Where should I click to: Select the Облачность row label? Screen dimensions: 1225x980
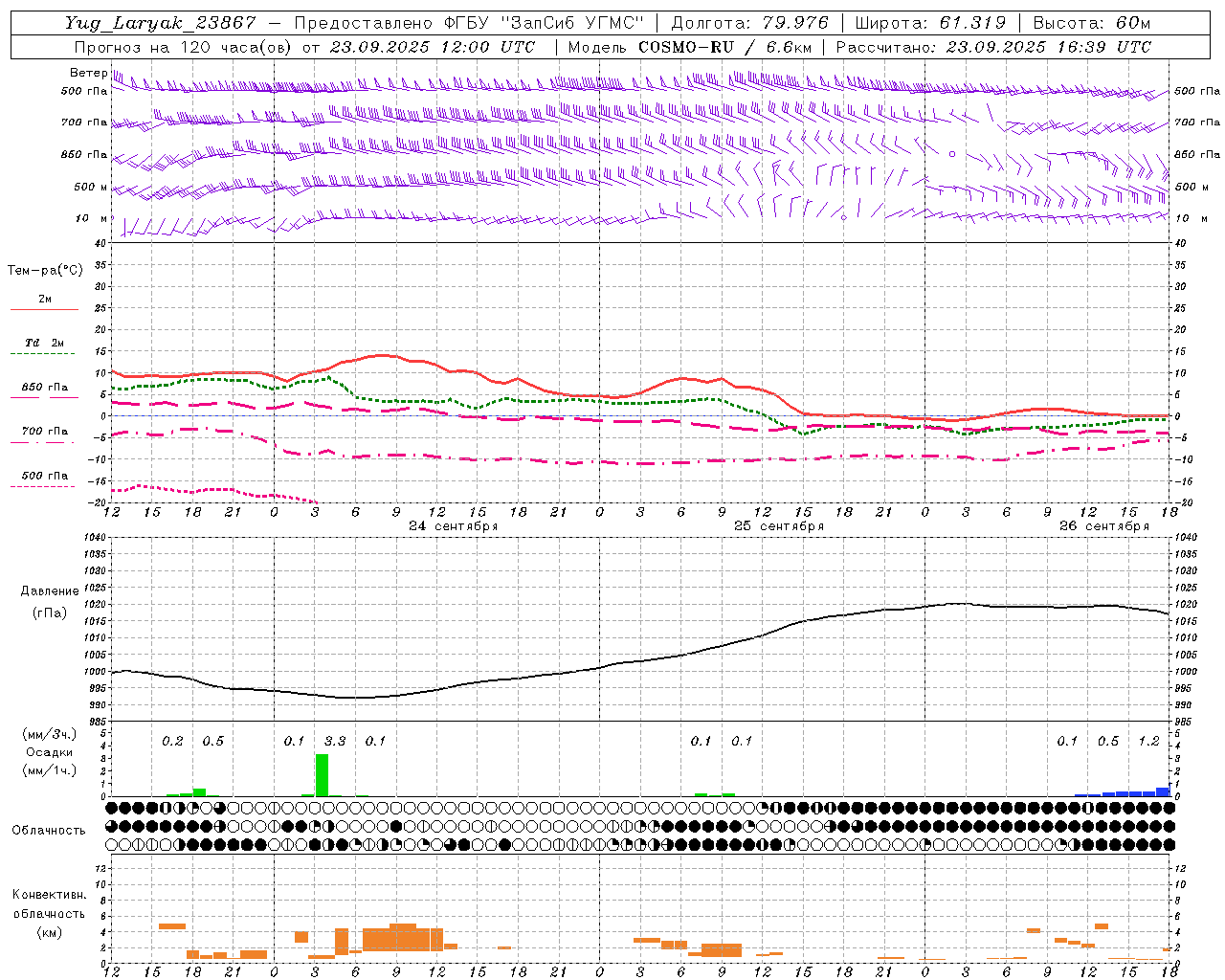click(49, 831)
